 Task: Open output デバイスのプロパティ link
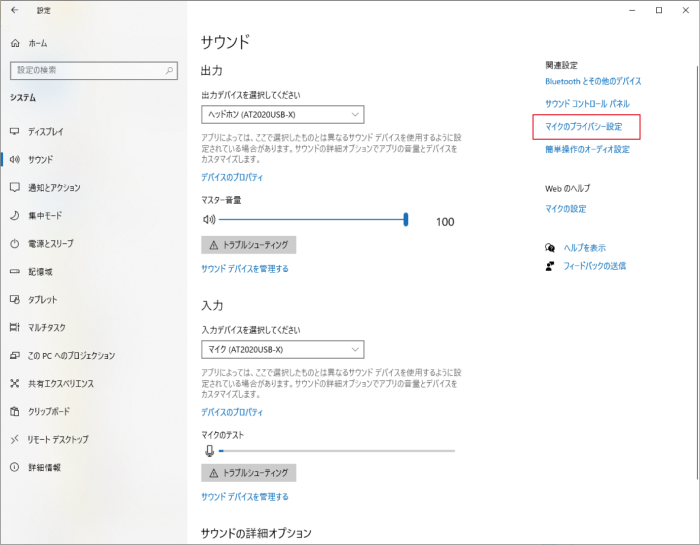(232, 177)
